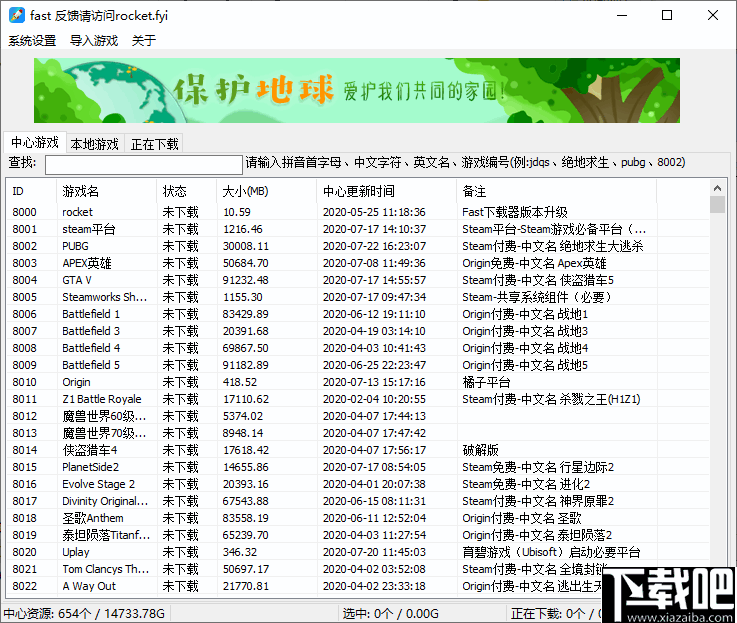737x623 pixels.
Task: Click size value 91232.48
Action: (x=245, y=280)
